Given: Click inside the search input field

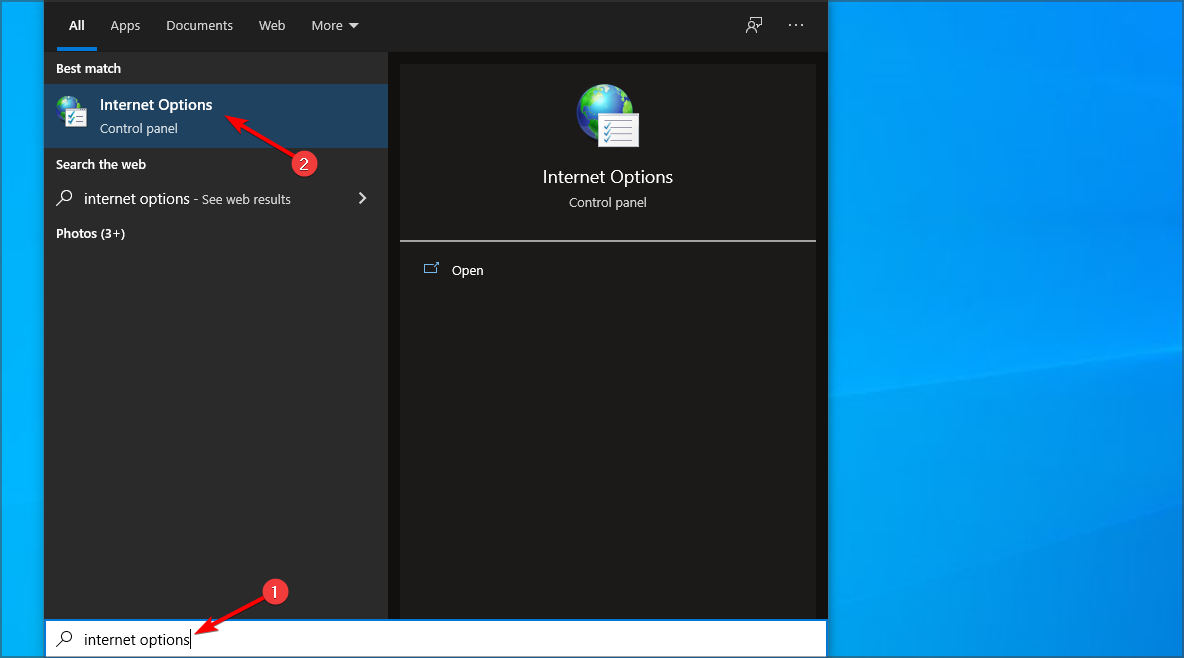Looking at the screenshot, I should [300, 639].
